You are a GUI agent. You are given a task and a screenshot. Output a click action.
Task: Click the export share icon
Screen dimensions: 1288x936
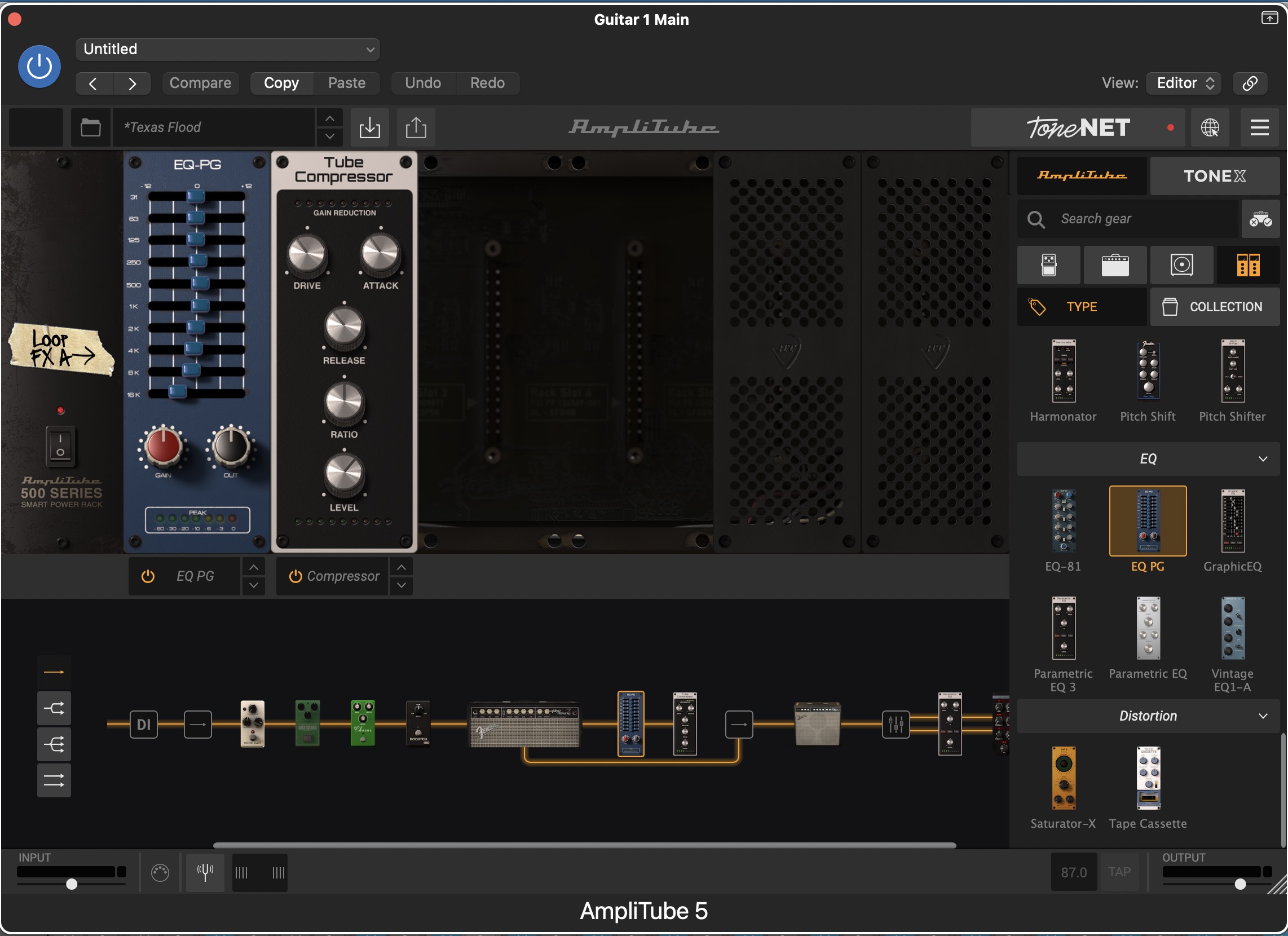416,127
